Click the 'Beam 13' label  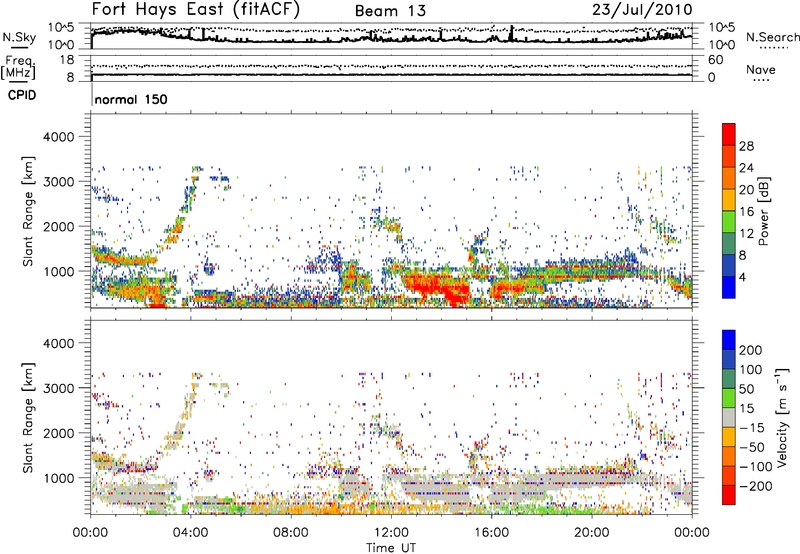390,11
